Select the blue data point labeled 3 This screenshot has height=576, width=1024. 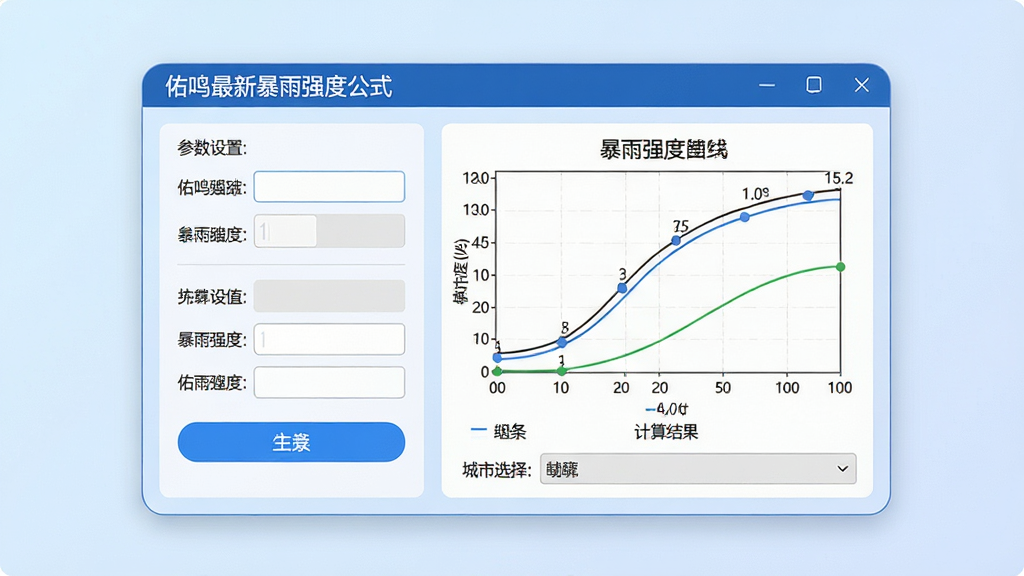pyautogui.click(x=622, y=288)
